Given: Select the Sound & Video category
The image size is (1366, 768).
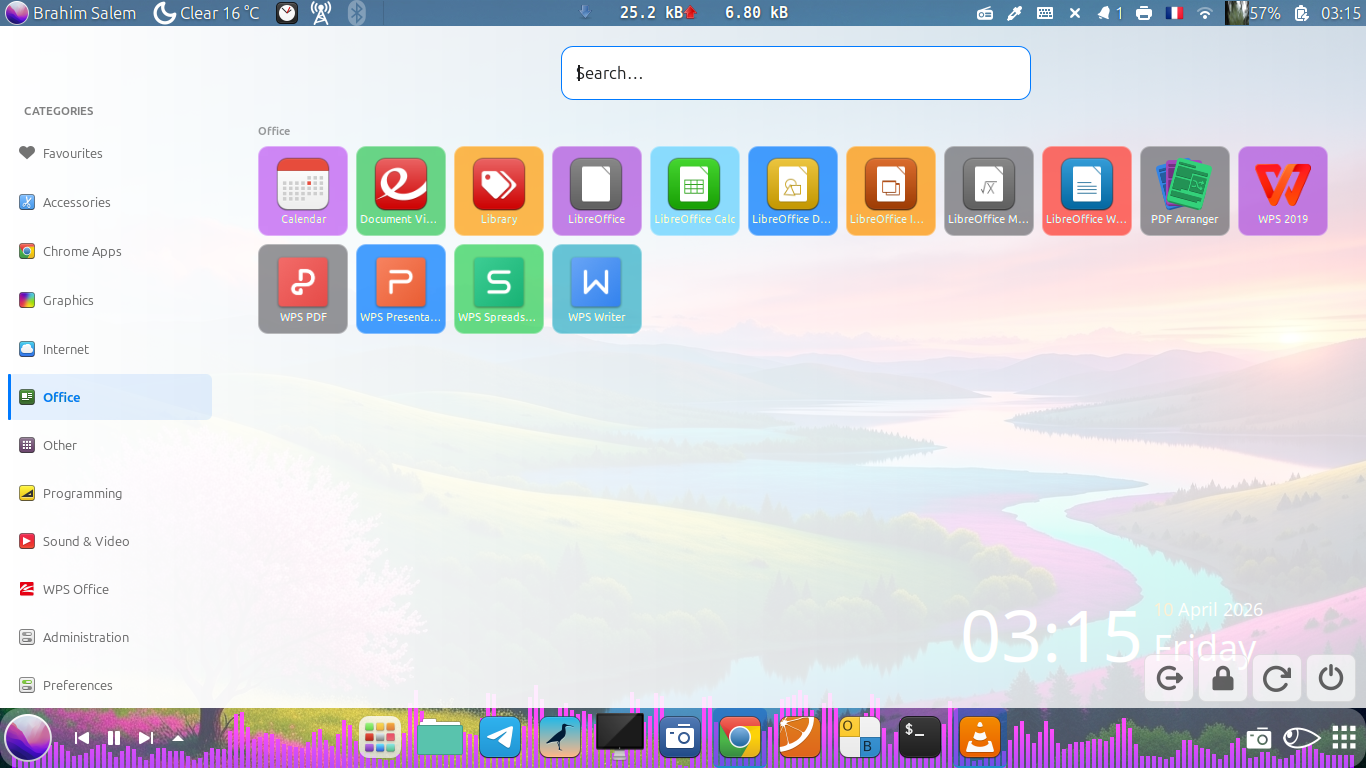Looking at the screenshot, I should [x=110, y=541].
